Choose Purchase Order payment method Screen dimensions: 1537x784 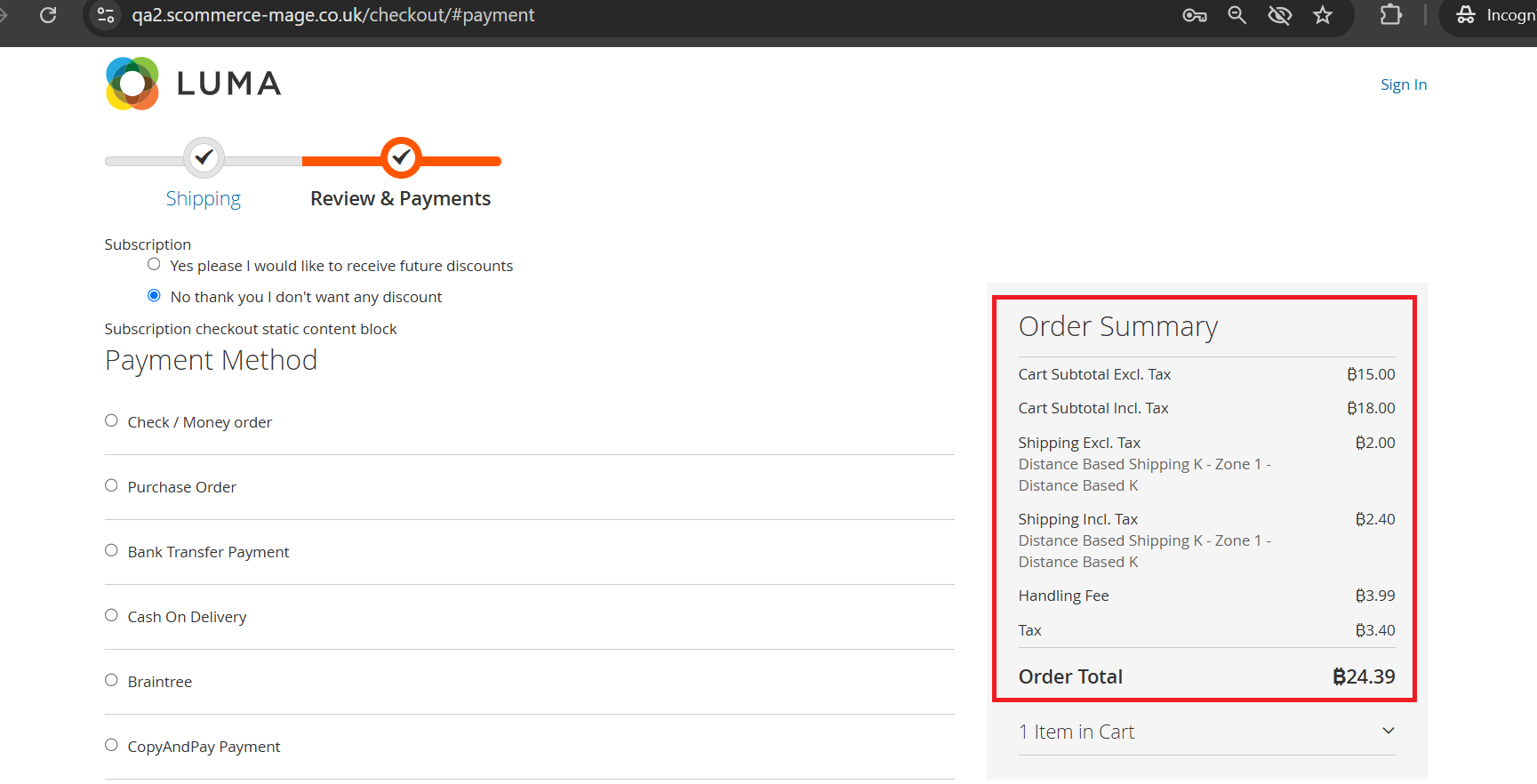[111, 486]
